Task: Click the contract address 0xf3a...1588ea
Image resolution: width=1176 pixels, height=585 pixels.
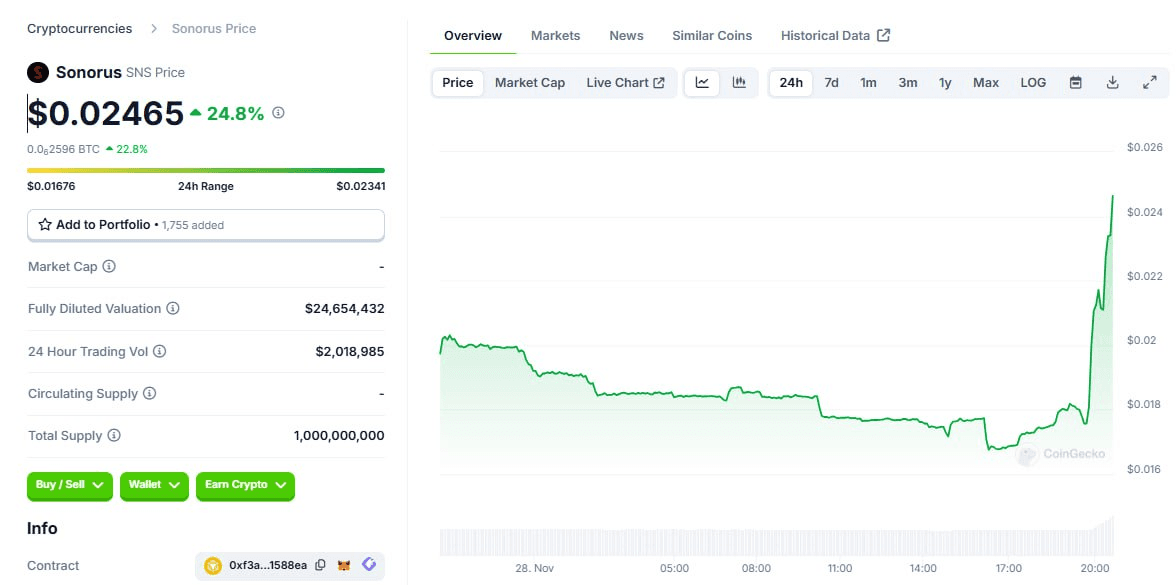Action: [268, 566]
